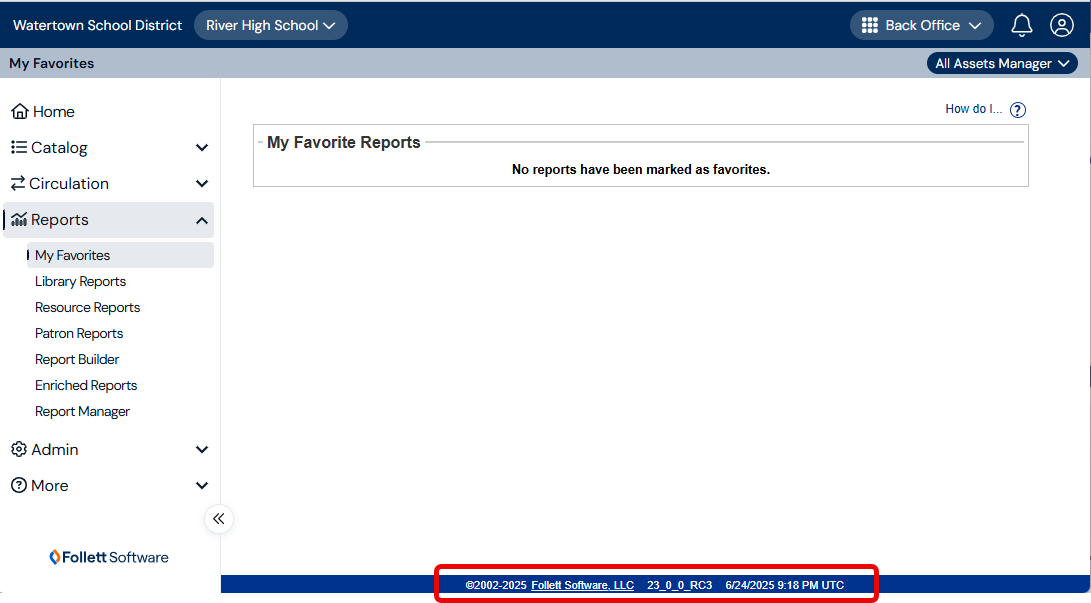Click the Circulation arrows icon

(17, 183)
